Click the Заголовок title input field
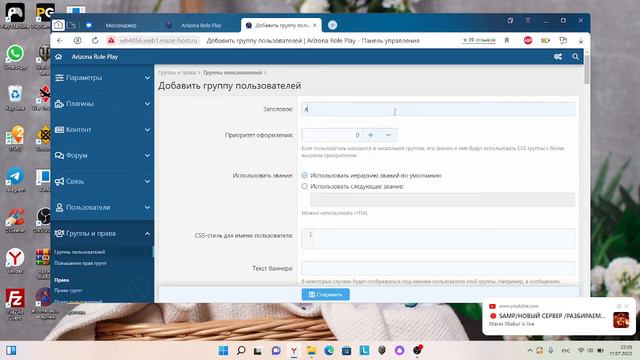 click(x=438, y=109)
